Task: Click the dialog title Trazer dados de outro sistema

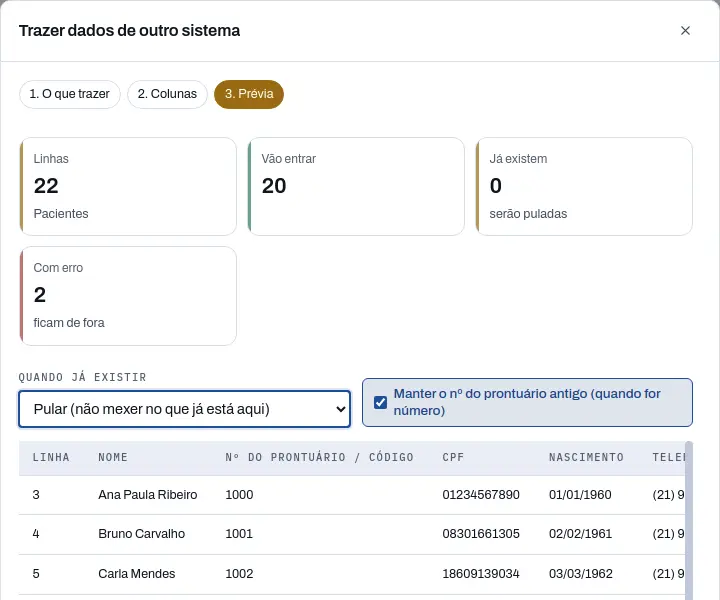Action: tap(129, 31)
